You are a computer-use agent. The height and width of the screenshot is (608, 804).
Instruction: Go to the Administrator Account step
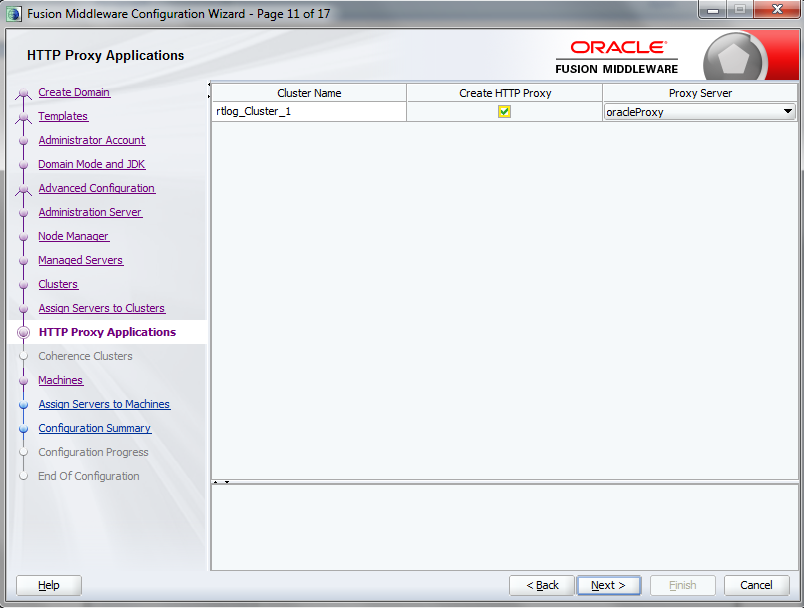(x=91, y=140)
